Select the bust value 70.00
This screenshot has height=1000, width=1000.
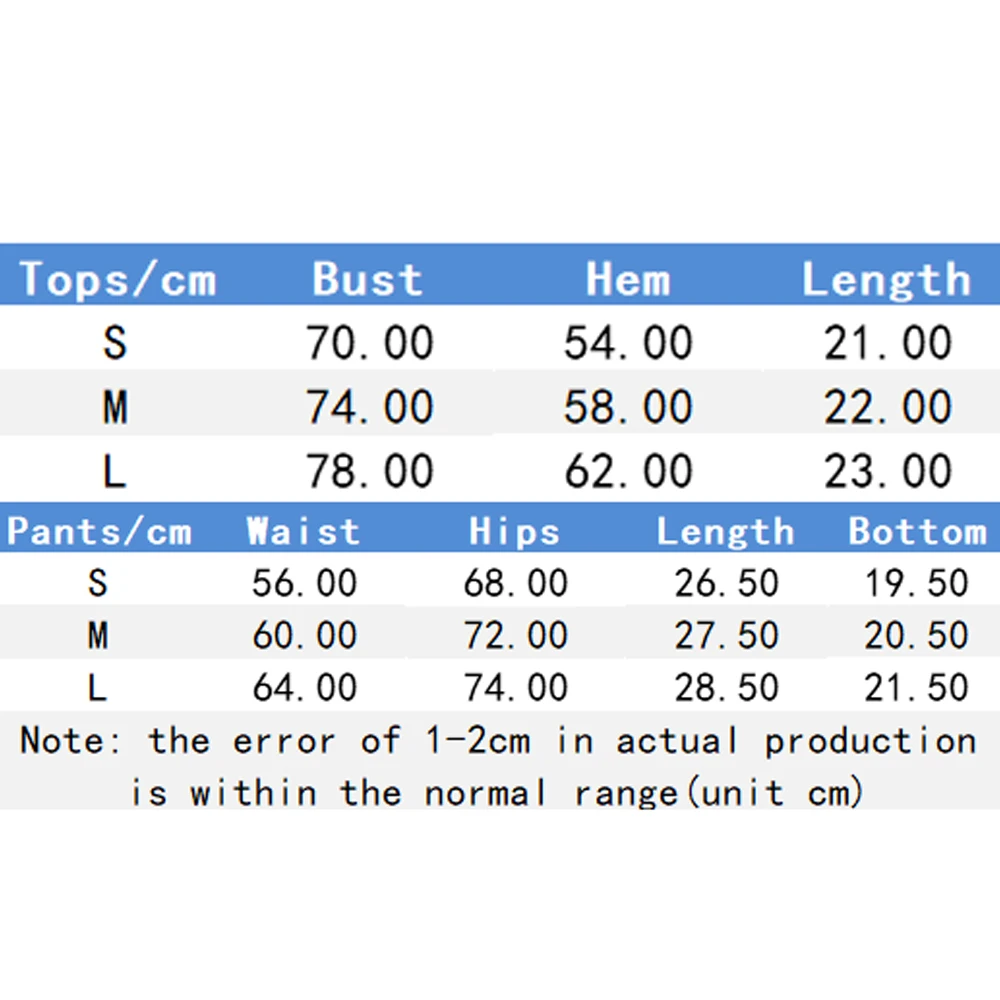click(x=369, y=343)
